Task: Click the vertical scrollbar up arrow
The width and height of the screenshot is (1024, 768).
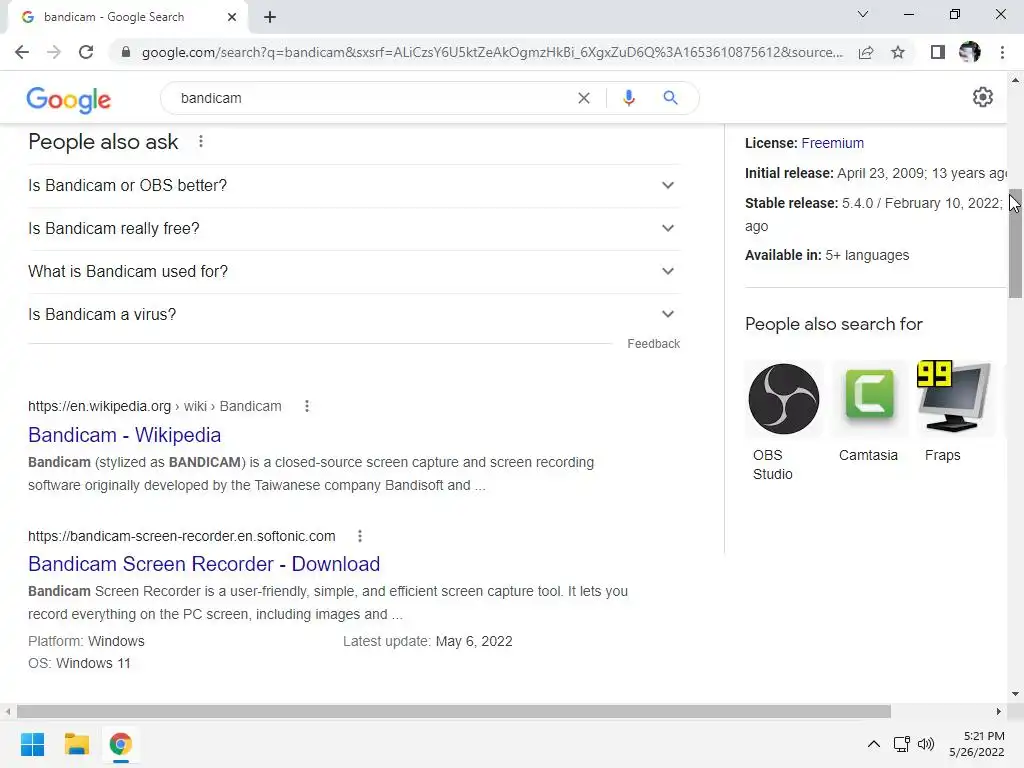Action: point(1016,80)
